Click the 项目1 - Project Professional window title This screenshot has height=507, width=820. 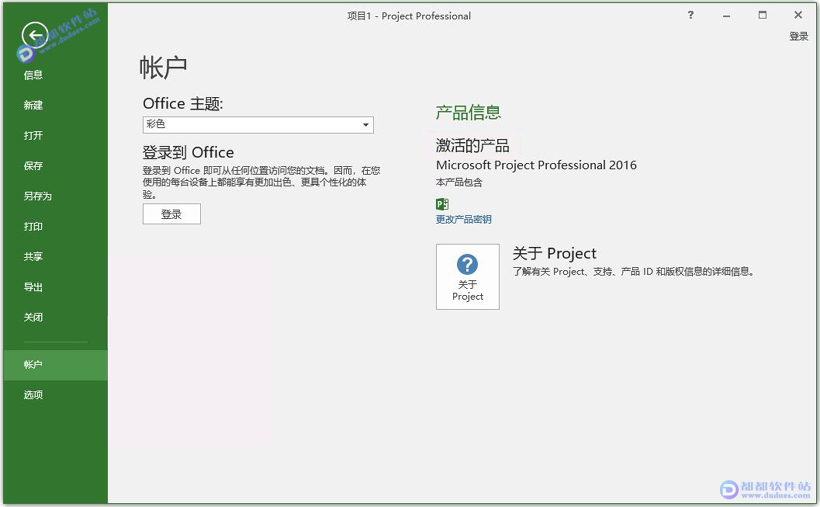coord(409,16)
